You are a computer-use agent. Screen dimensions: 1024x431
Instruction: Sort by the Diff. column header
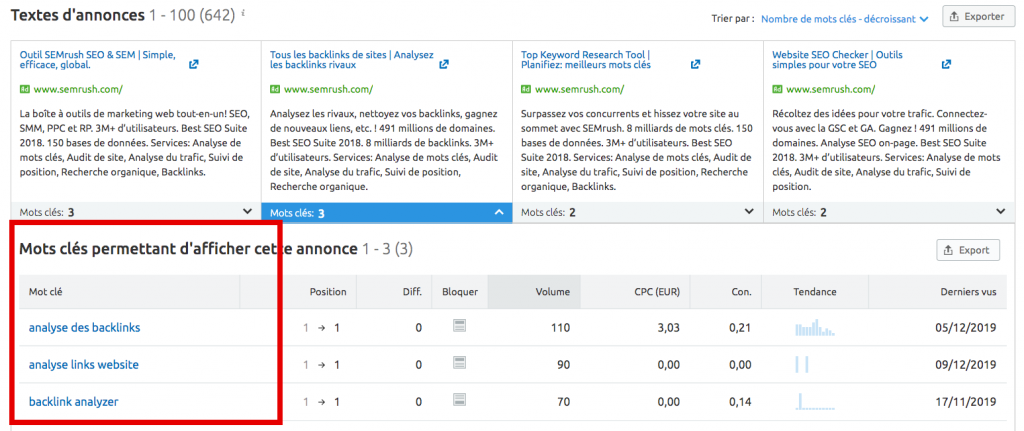click(412, 292)
